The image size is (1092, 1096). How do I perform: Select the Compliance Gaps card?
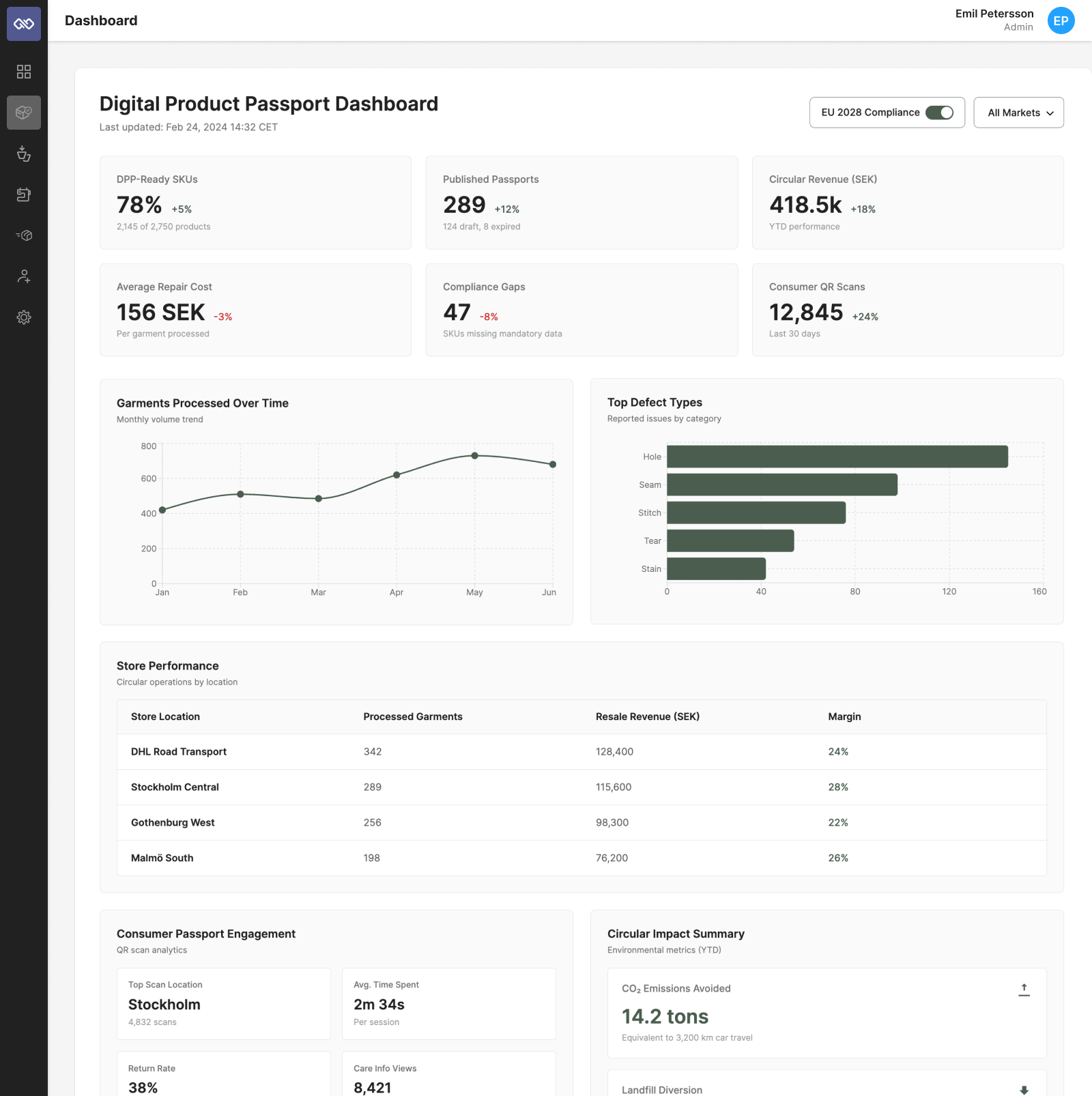coord(581,310)
